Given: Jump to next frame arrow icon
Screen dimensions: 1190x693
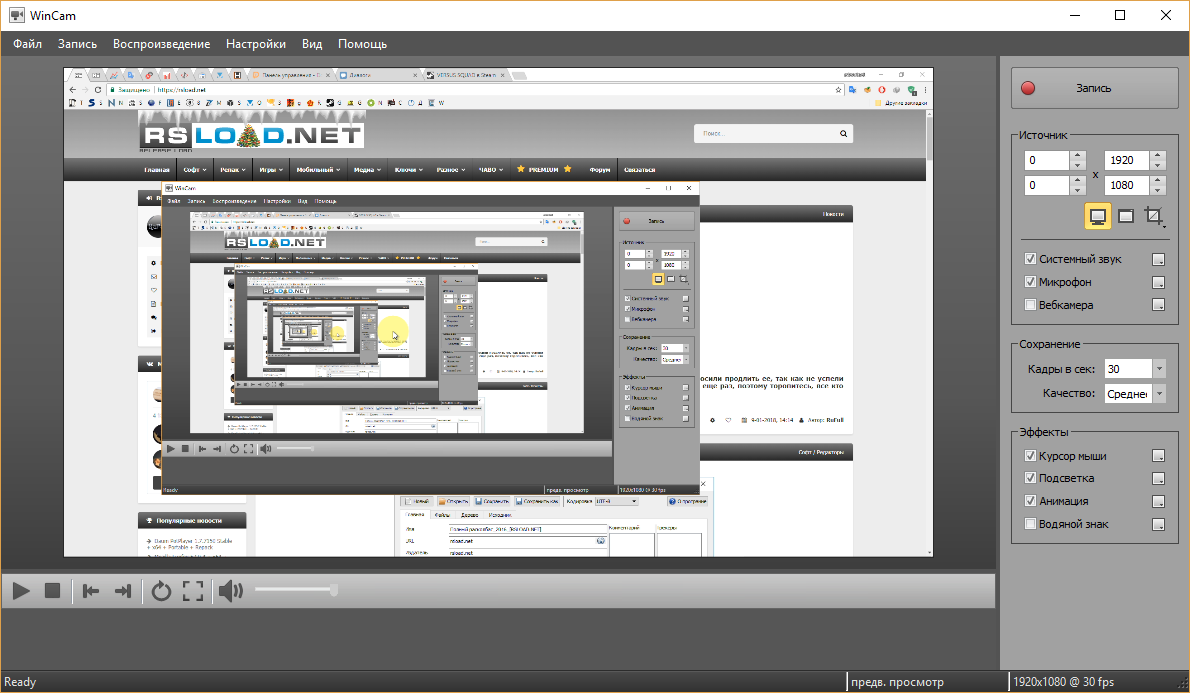Looking at the screenshot, I should click(x=122, y=591).
